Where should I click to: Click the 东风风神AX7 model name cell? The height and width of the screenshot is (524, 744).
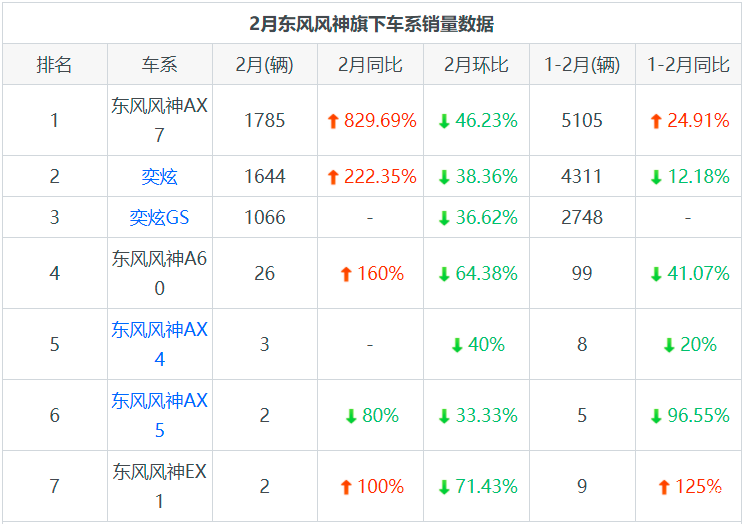tap(159, 120)
